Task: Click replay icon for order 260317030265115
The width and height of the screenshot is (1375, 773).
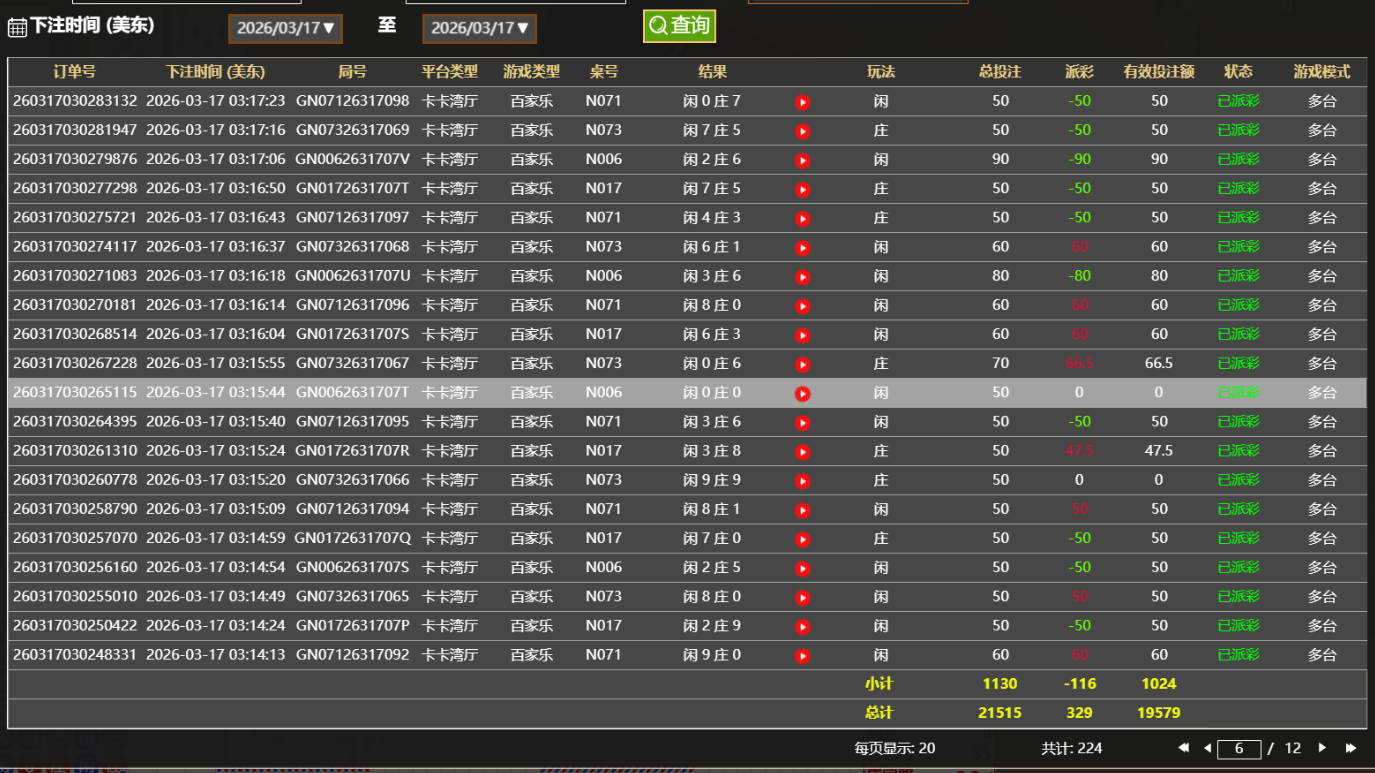Action: pos(802,393)
